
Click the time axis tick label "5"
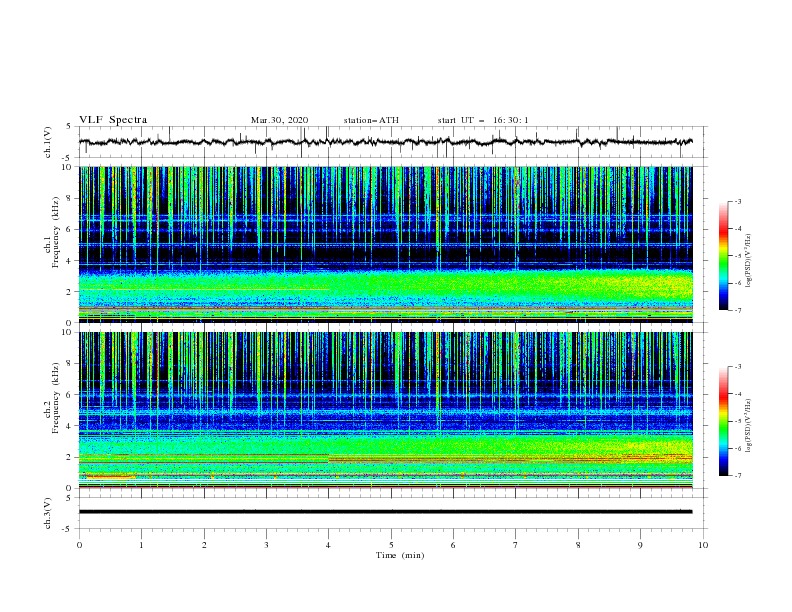coord(391,545)
